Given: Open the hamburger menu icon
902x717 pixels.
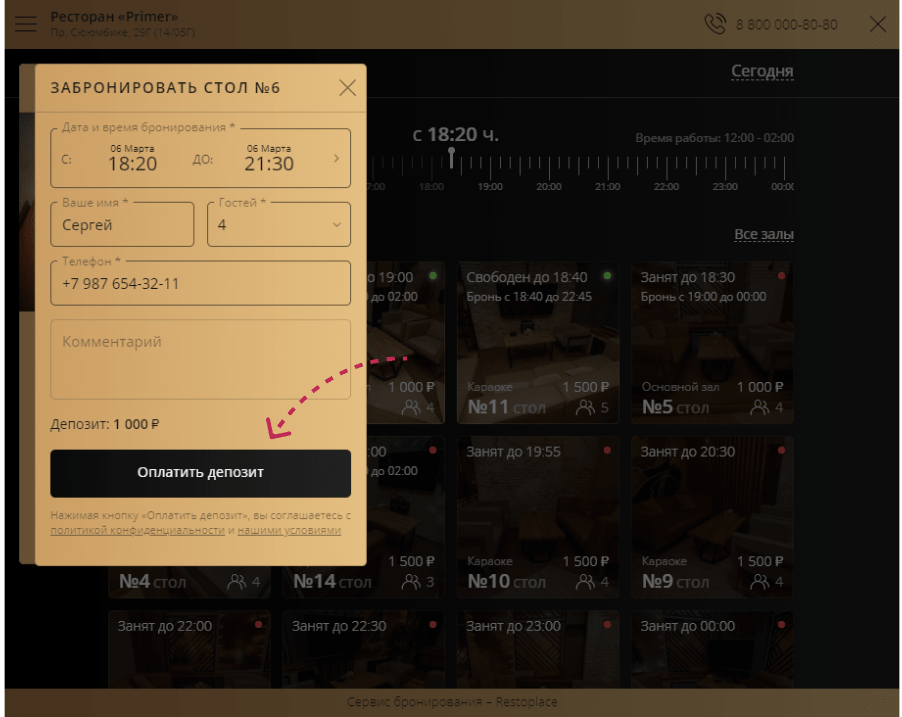Looking at the screenshot, I should [26, 24].
